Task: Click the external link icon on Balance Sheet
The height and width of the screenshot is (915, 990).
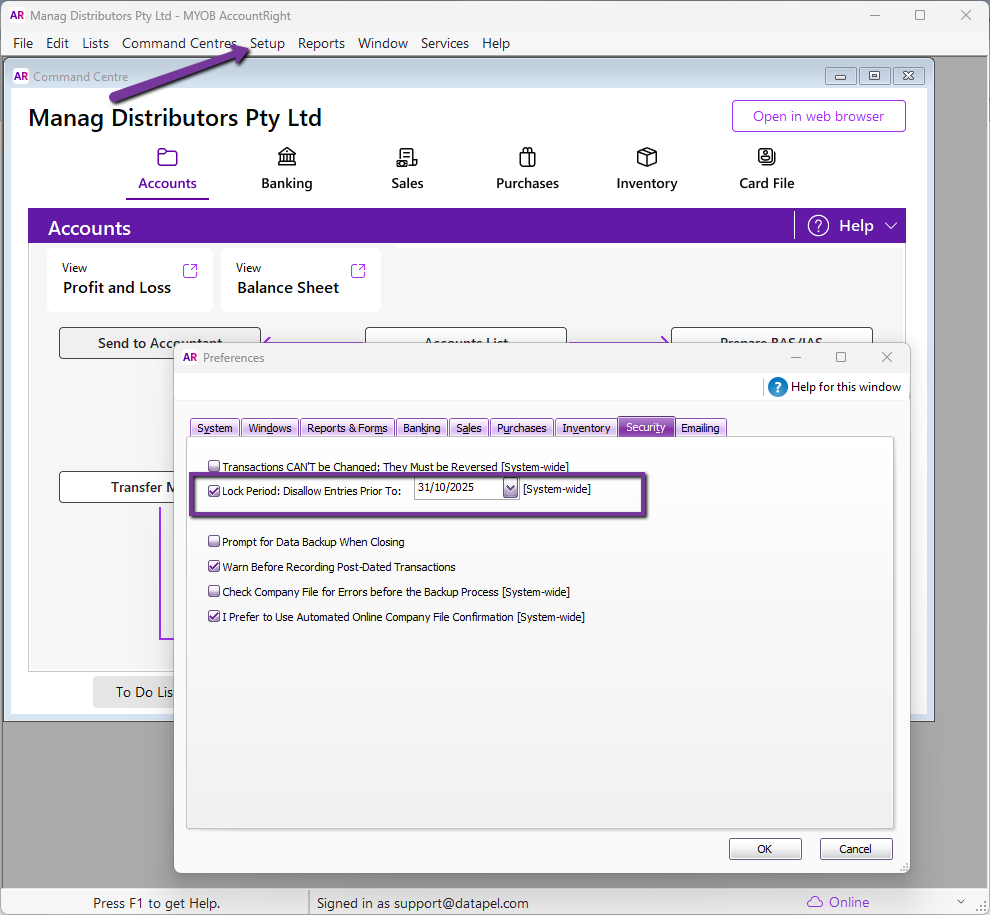Action: 358,271
